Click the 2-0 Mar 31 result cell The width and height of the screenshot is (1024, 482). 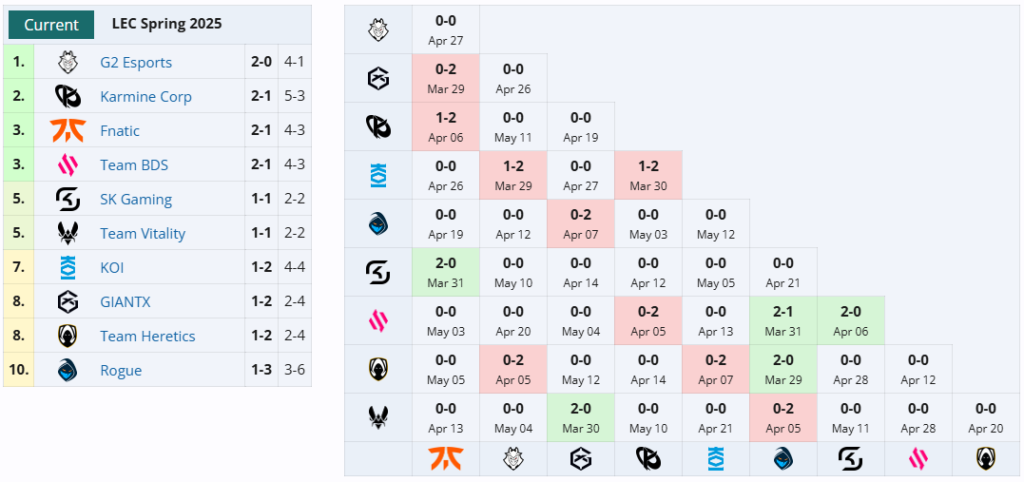[445, 272]
